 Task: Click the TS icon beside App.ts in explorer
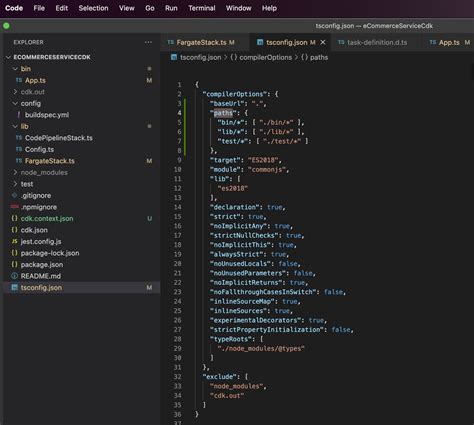coord(19,80)
